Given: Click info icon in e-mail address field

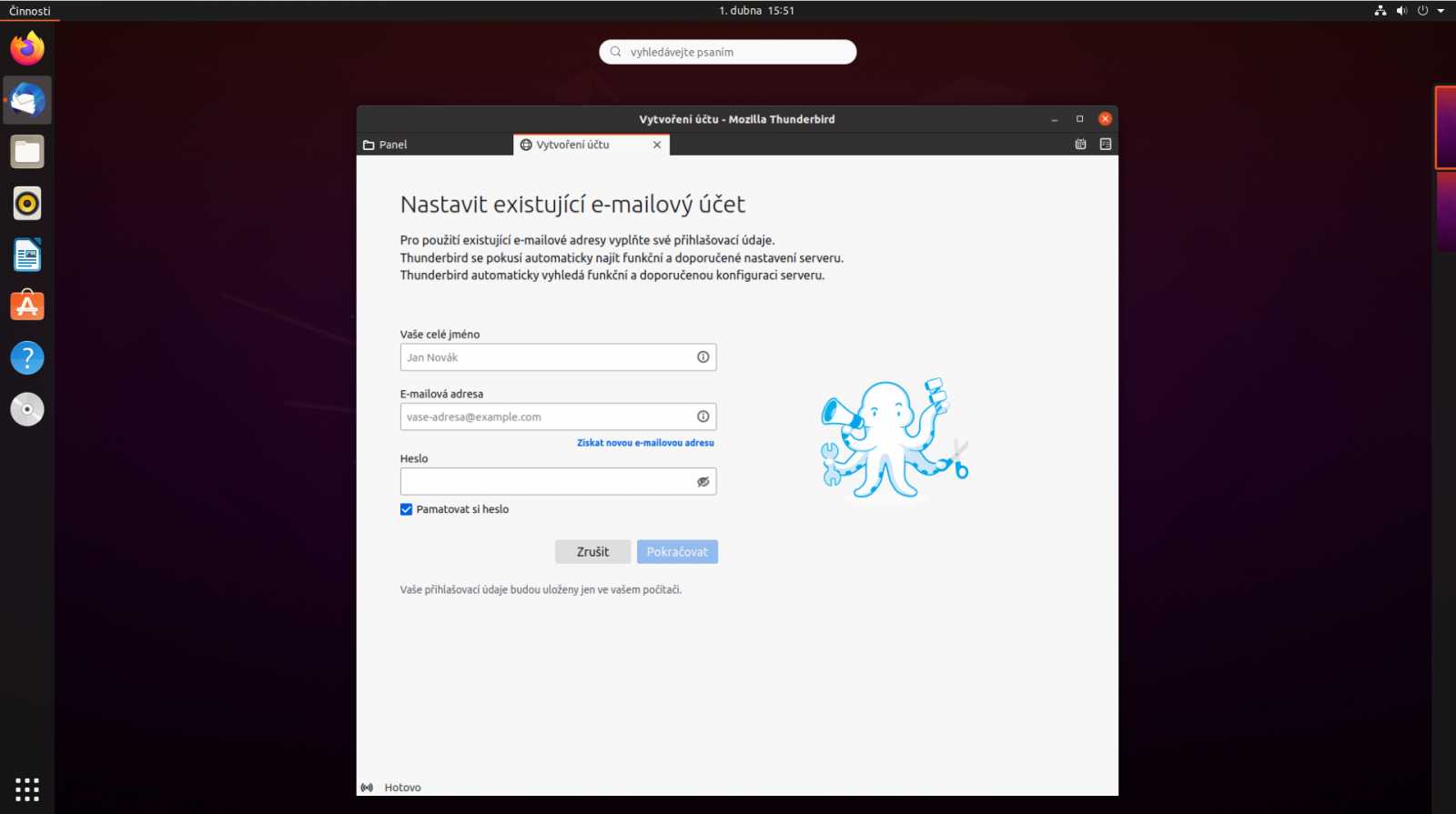Looking at the screenshot, I should tap(703, 417).
